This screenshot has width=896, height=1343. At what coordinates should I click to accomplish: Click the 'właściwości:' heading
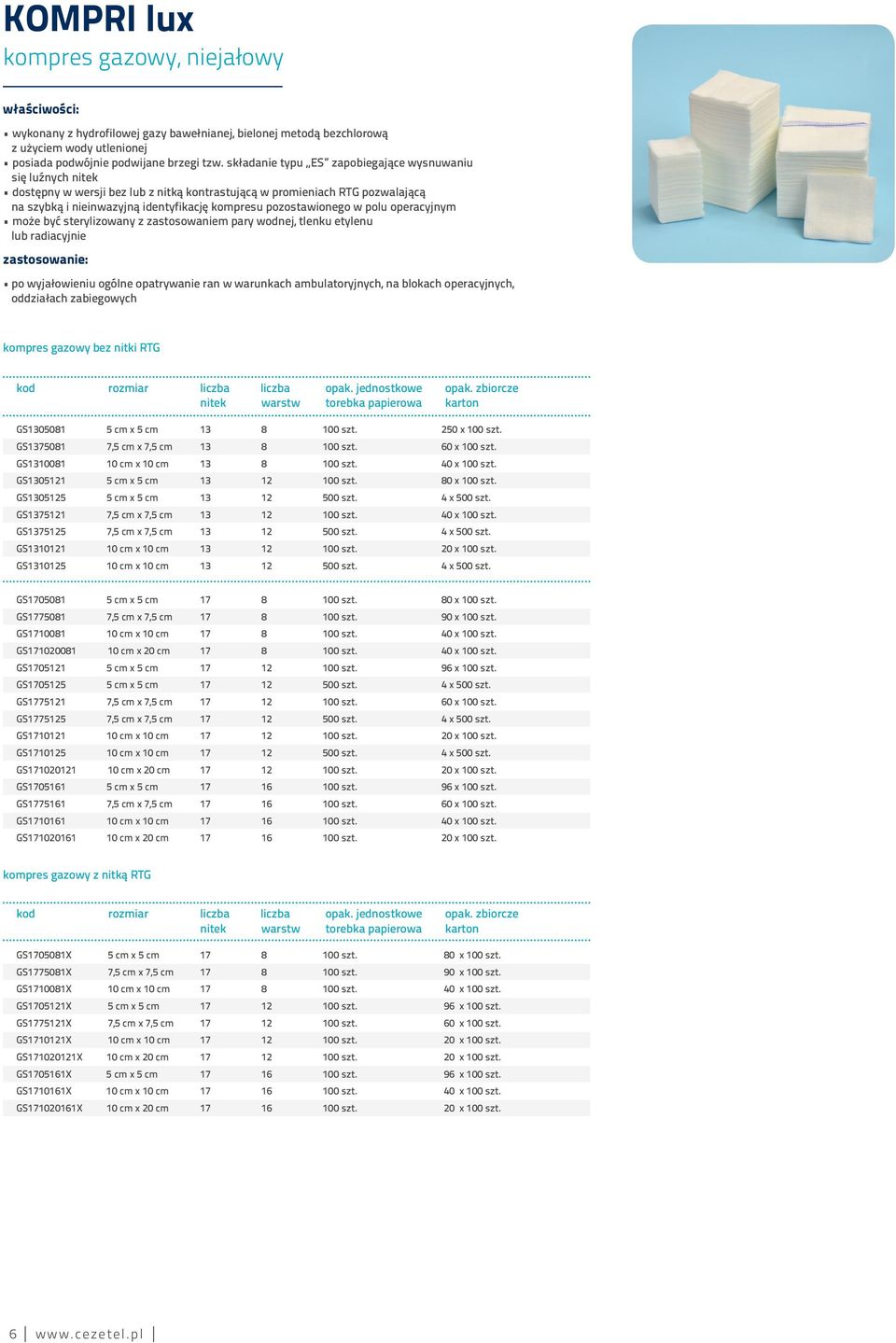point(41,109)
